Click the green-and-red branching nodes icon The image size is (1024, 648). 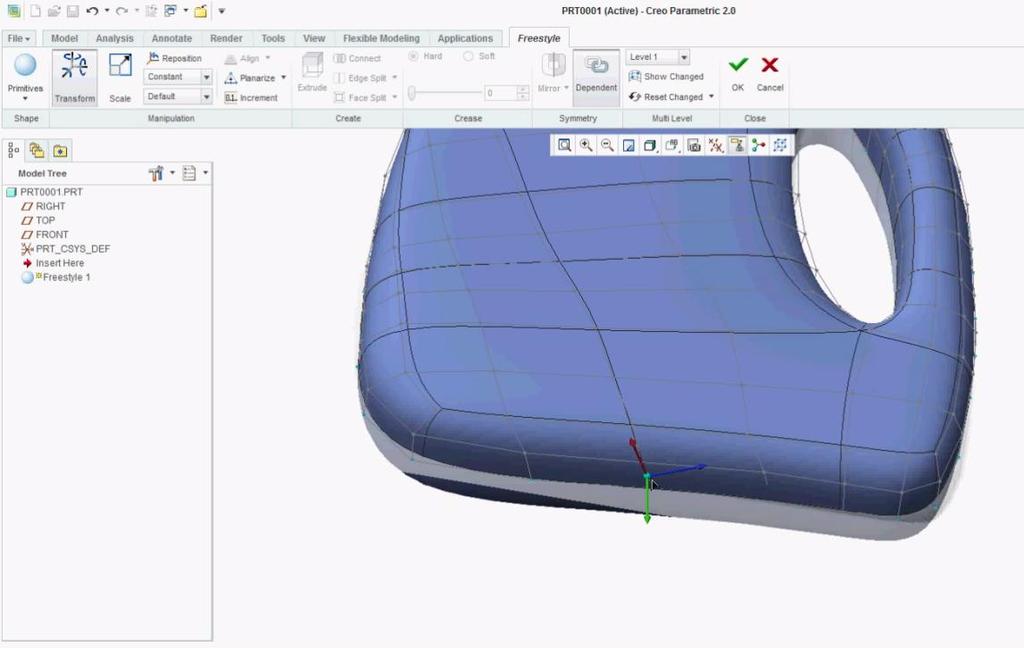tap(758, 145)
